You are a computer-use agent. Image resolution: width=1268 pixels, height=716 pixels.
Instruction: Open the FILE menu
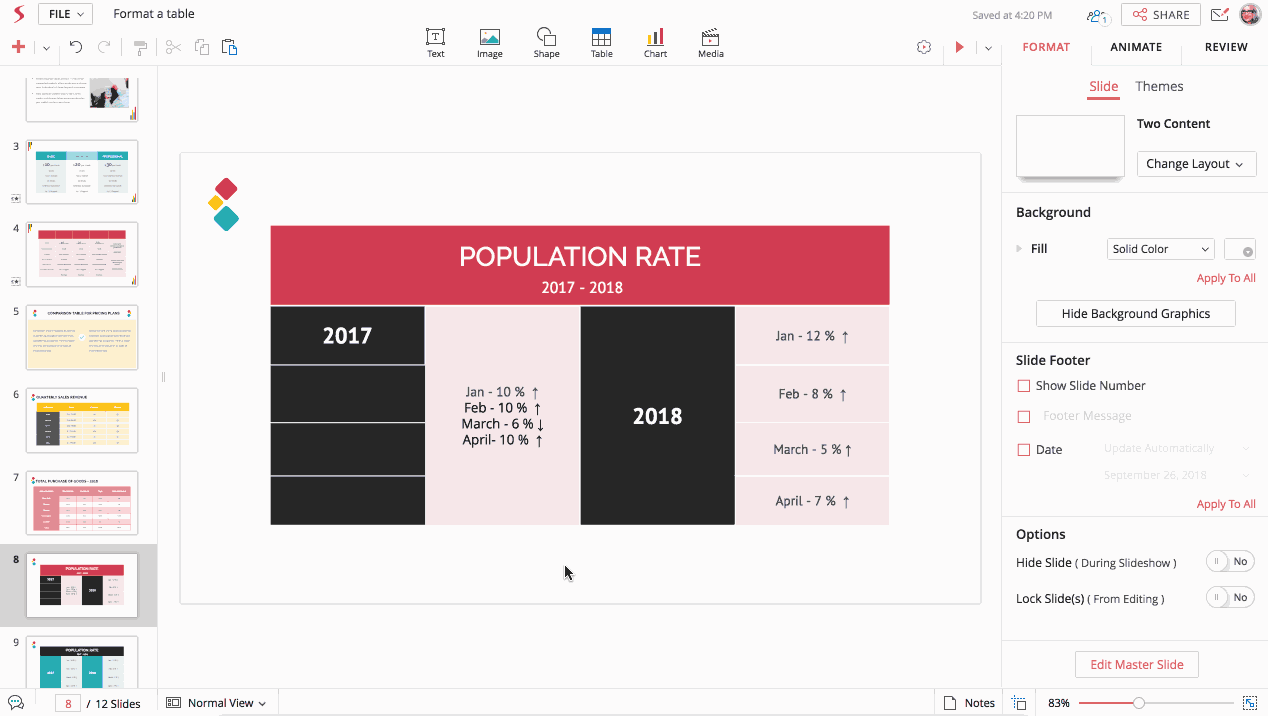pos(66,14)
